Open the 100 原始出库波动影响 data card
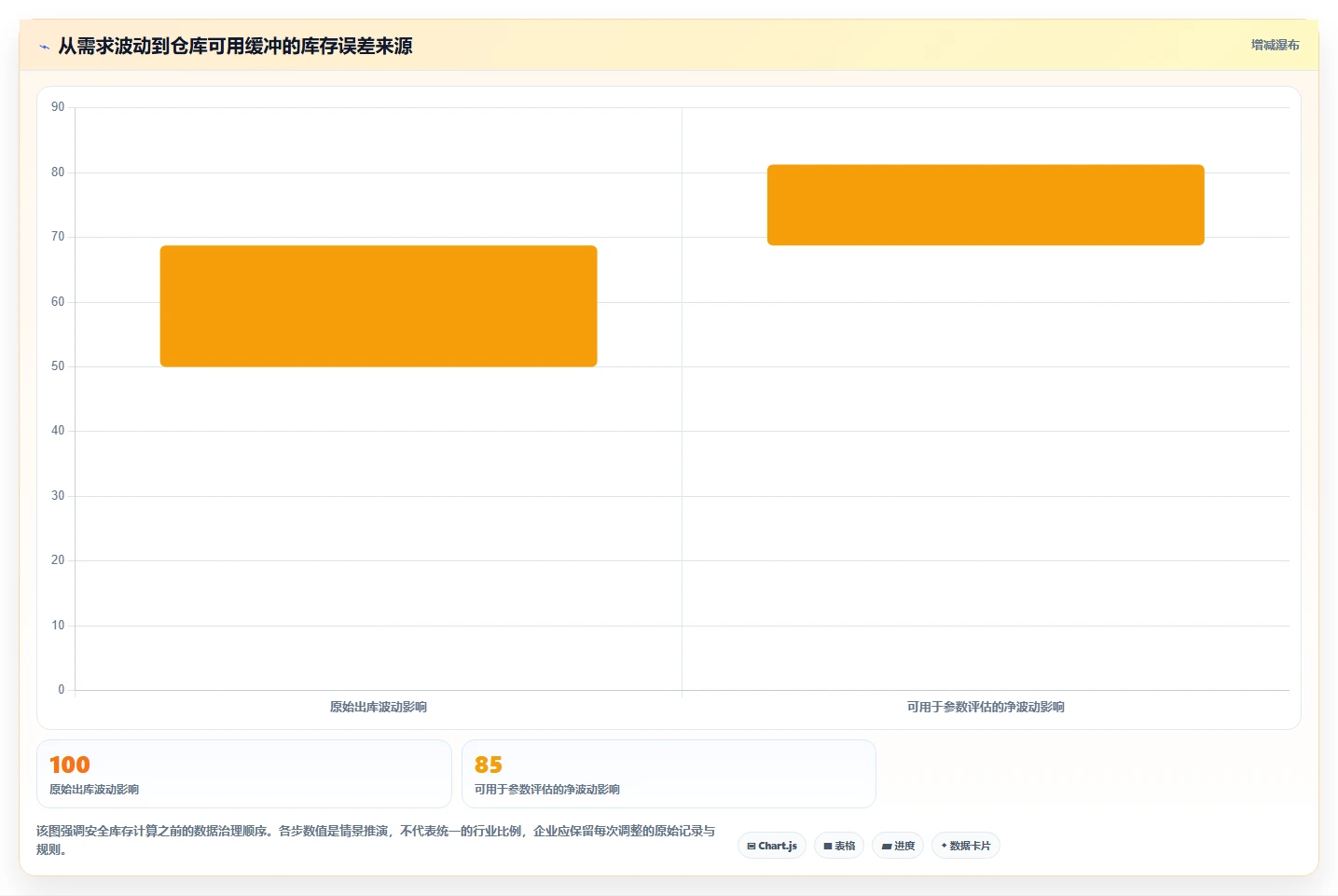The image size is (1338, 896). coord(244,774)
